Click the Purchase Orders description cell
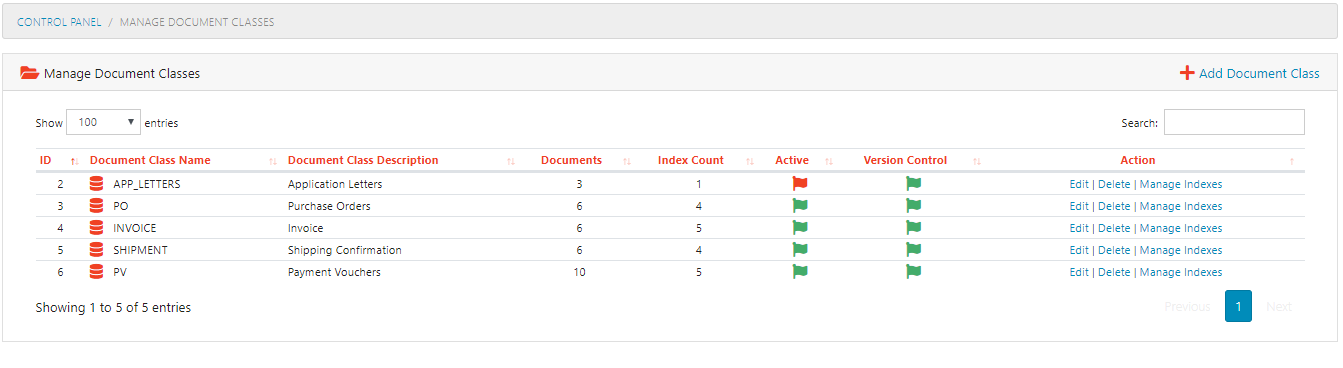The image size is (1343, 368). tap(329, 206)
